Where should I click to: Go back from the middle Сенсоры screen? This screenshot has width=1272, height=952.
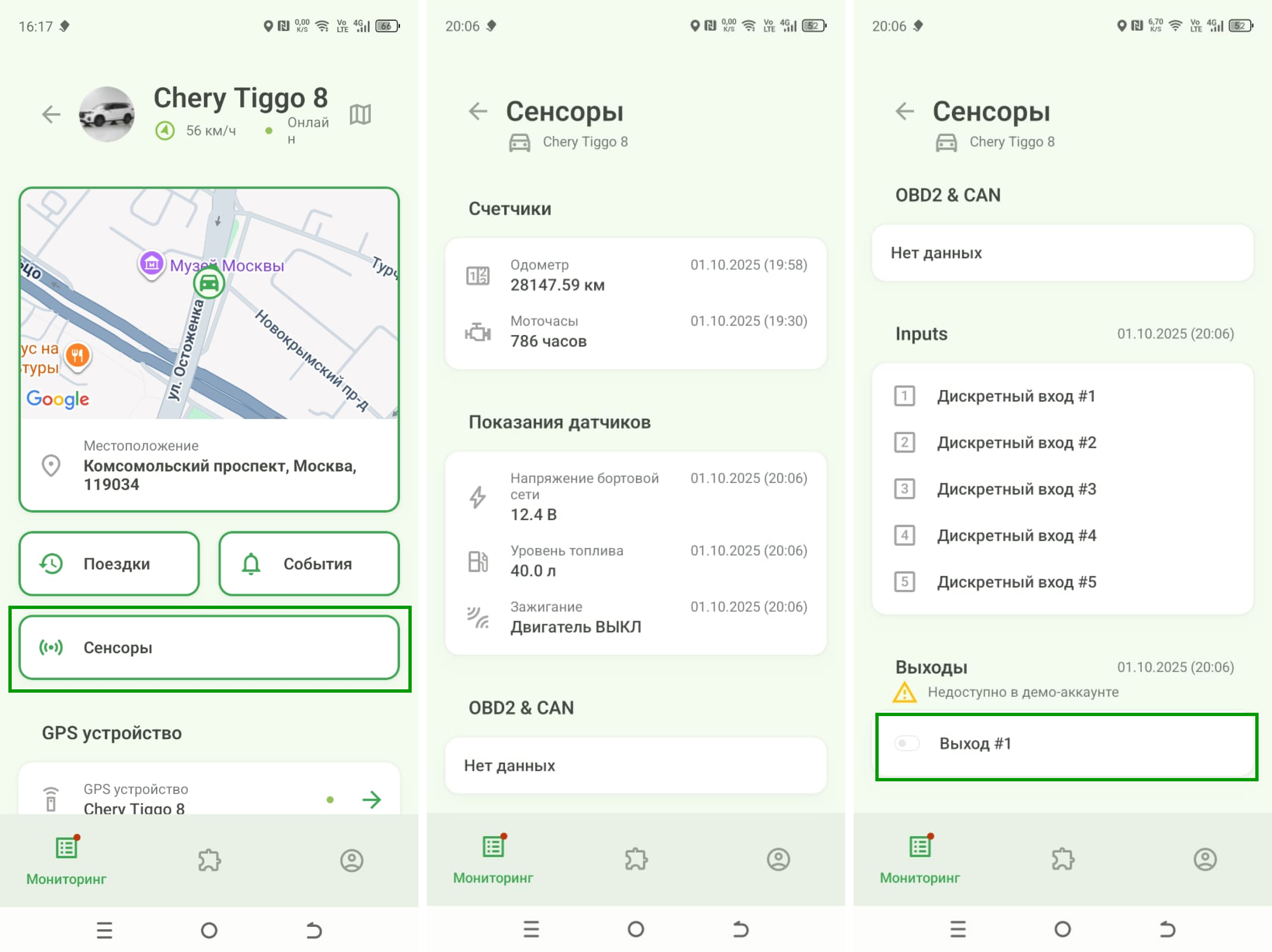point(478,111)
